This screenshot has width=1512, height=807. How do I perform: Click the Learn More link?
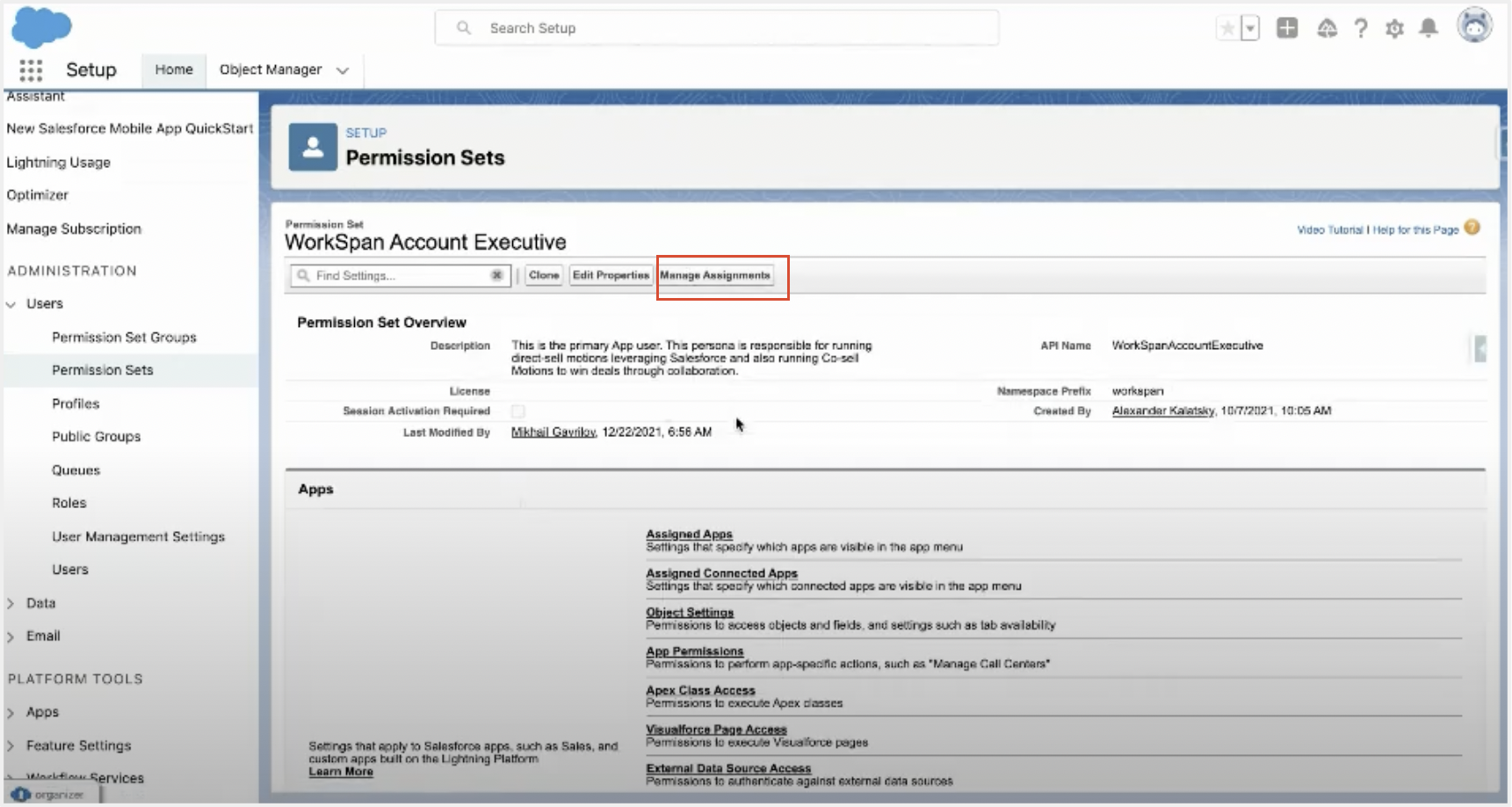tap(341, 772)
